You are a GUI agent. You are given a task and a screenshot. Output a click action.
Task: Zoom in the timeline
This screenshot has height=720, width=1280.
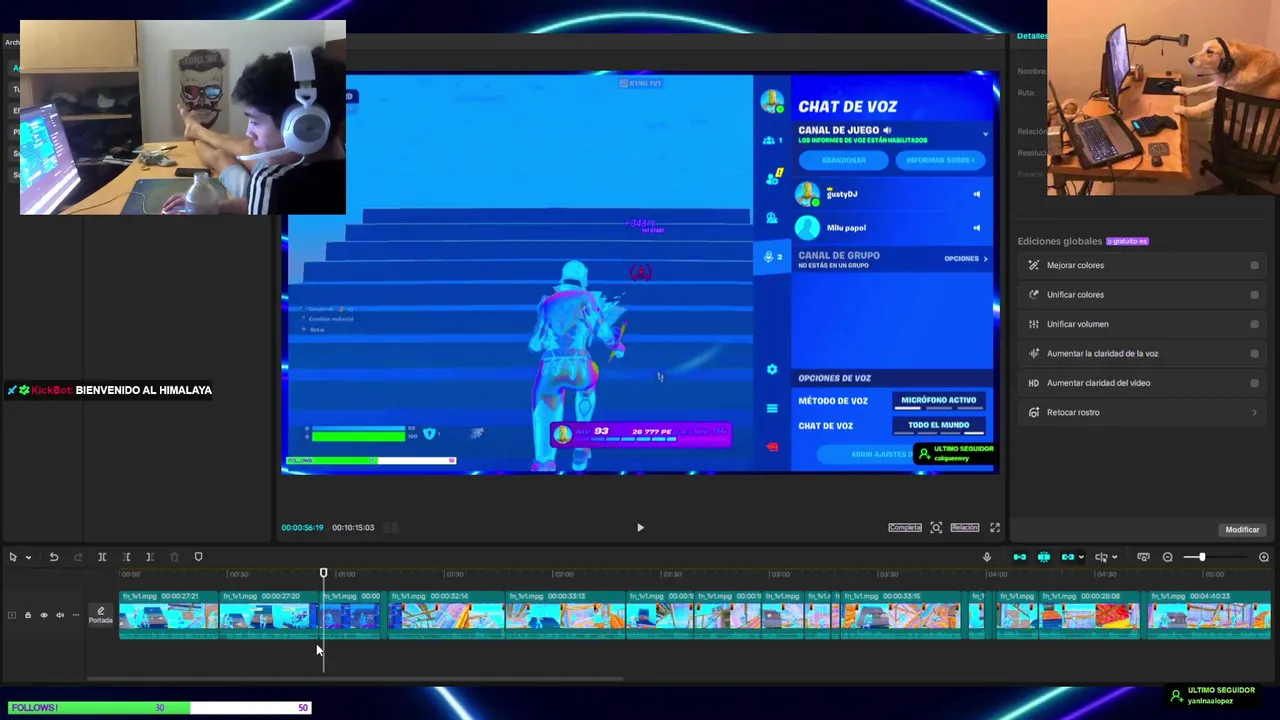(1264, 557)
